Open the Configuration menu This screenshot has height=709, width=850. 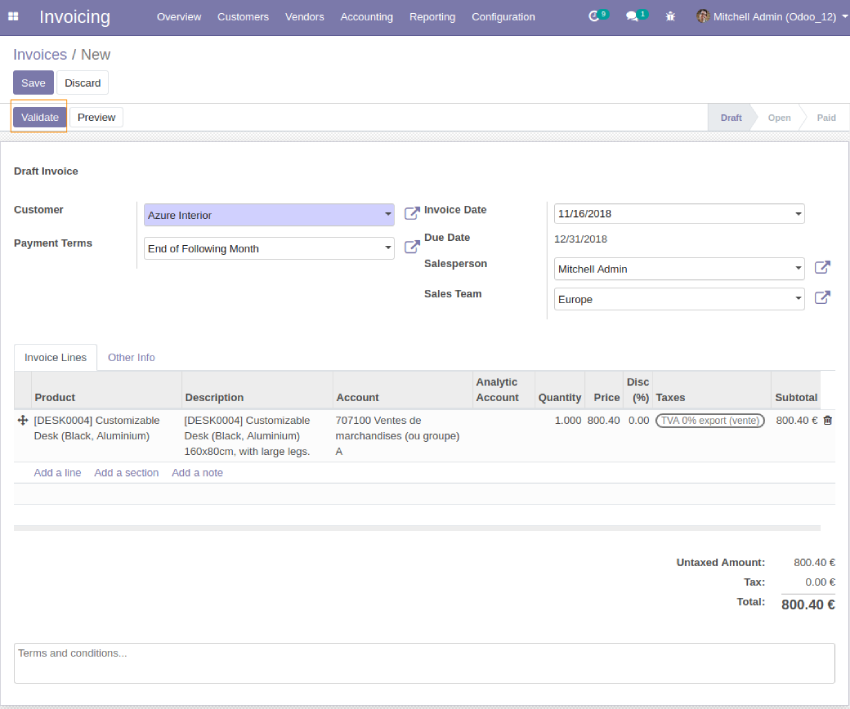[x=503, y=17]
